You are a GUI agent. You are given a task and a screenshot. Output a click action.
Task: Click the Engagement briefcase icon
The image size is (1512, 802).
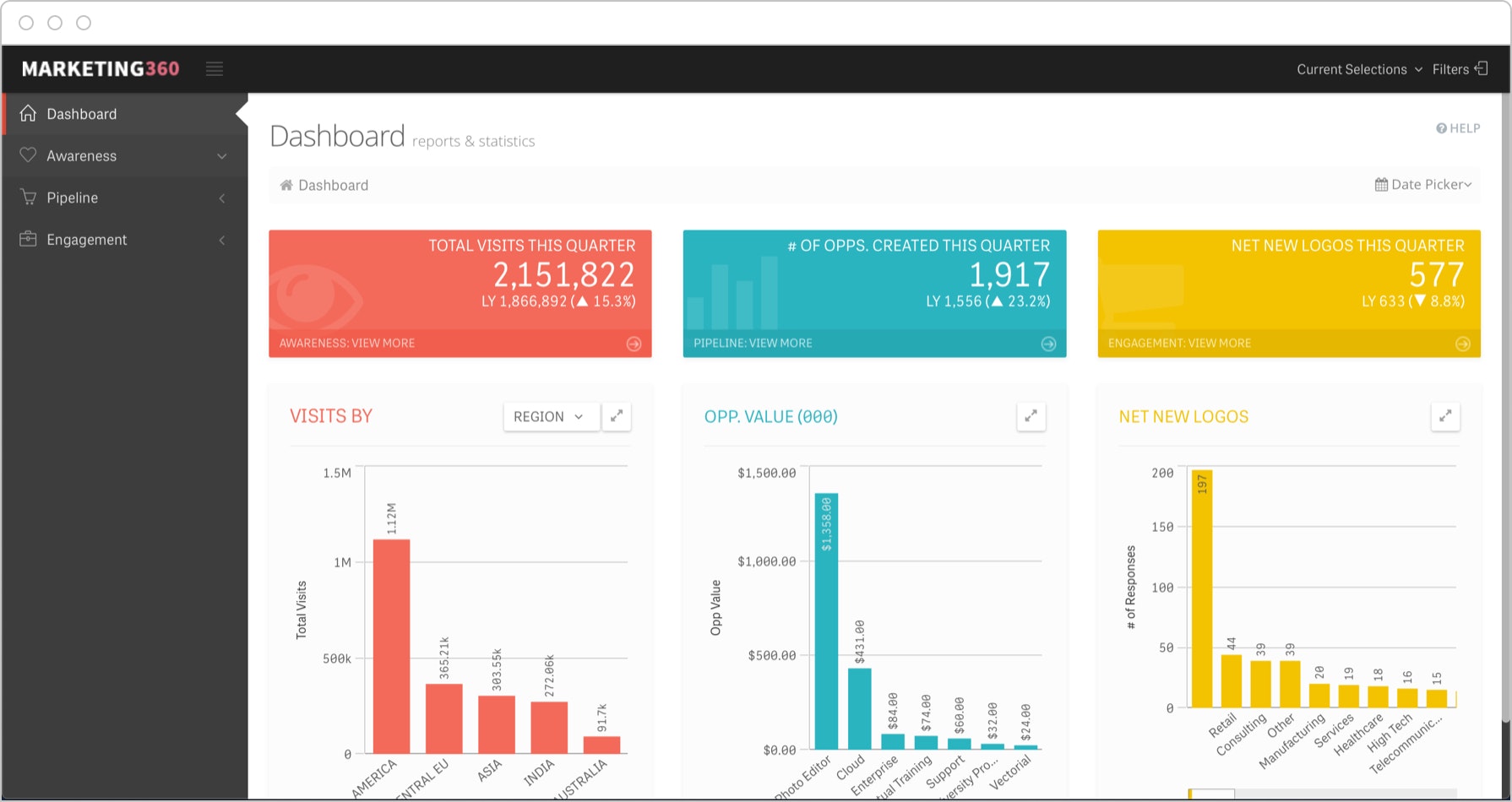28,239
